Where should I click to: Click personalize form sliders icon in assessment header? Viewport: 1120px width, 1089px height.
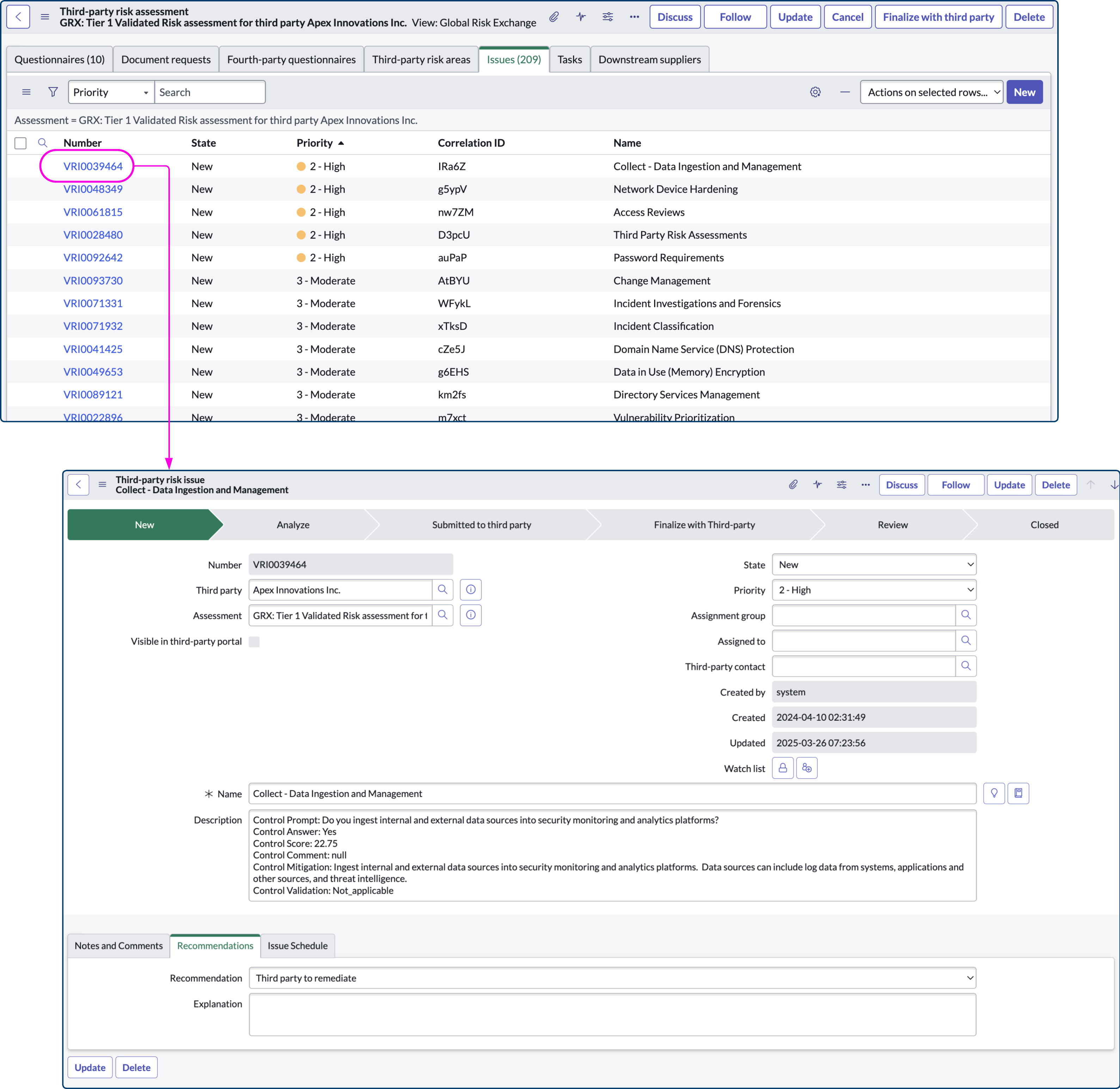(x=608, y=17)
